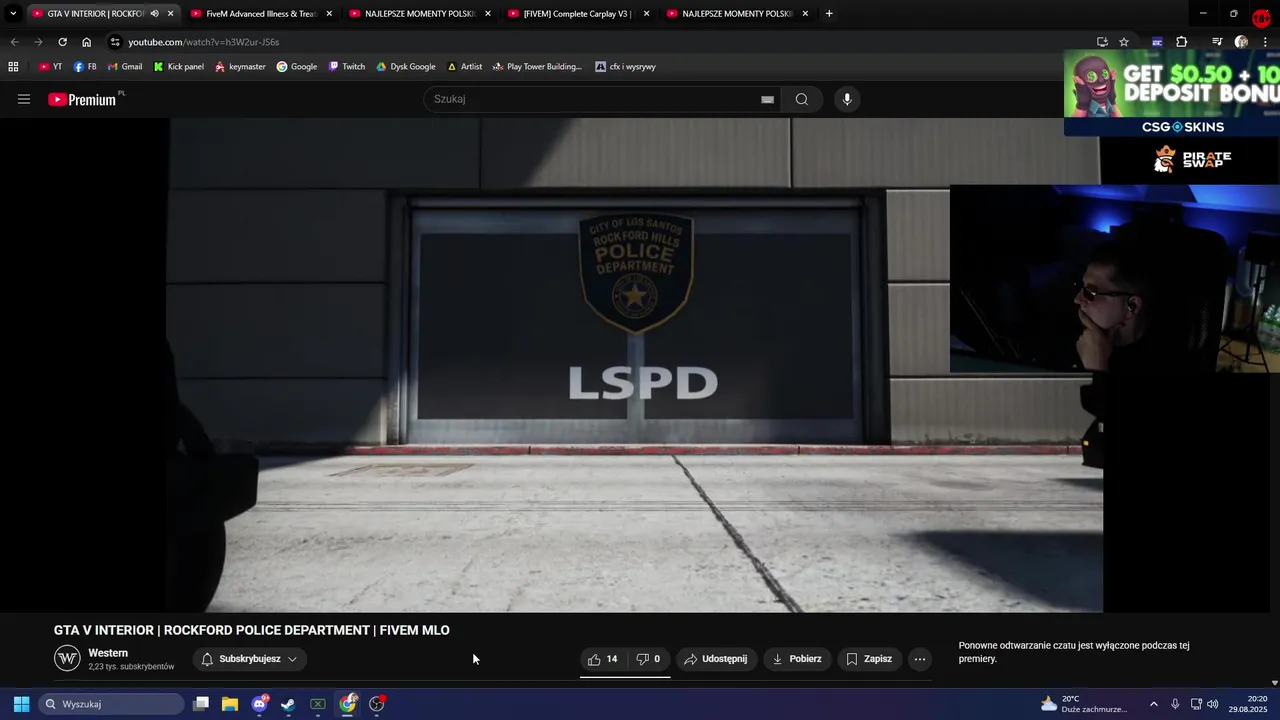Switch to FiveM Advanced Illness tab
Screen dimensions: 1280x720
[x=261, y=14]
